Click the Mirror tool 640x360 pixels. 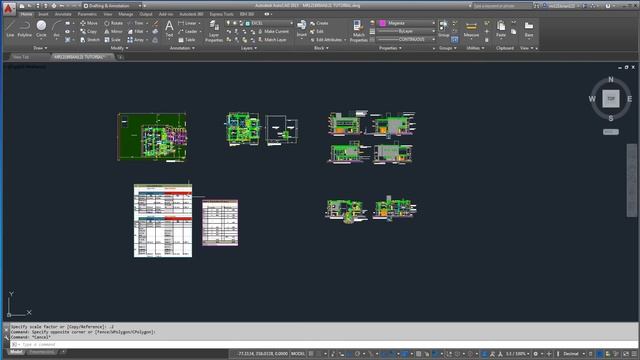click(x=113, y=31)
